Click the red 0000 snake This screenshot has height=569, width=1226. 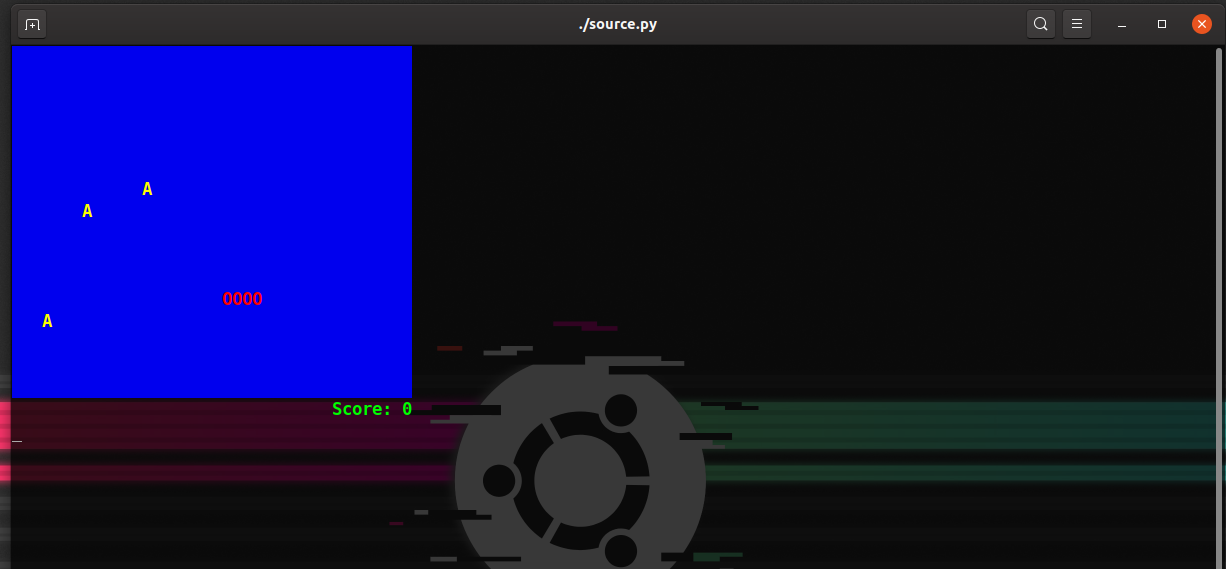(242, 299)
